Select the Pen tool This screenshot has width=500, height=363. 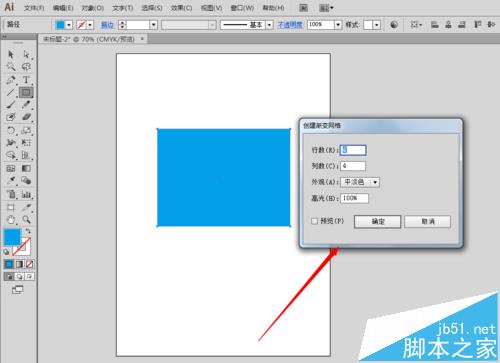coord(11,80)
